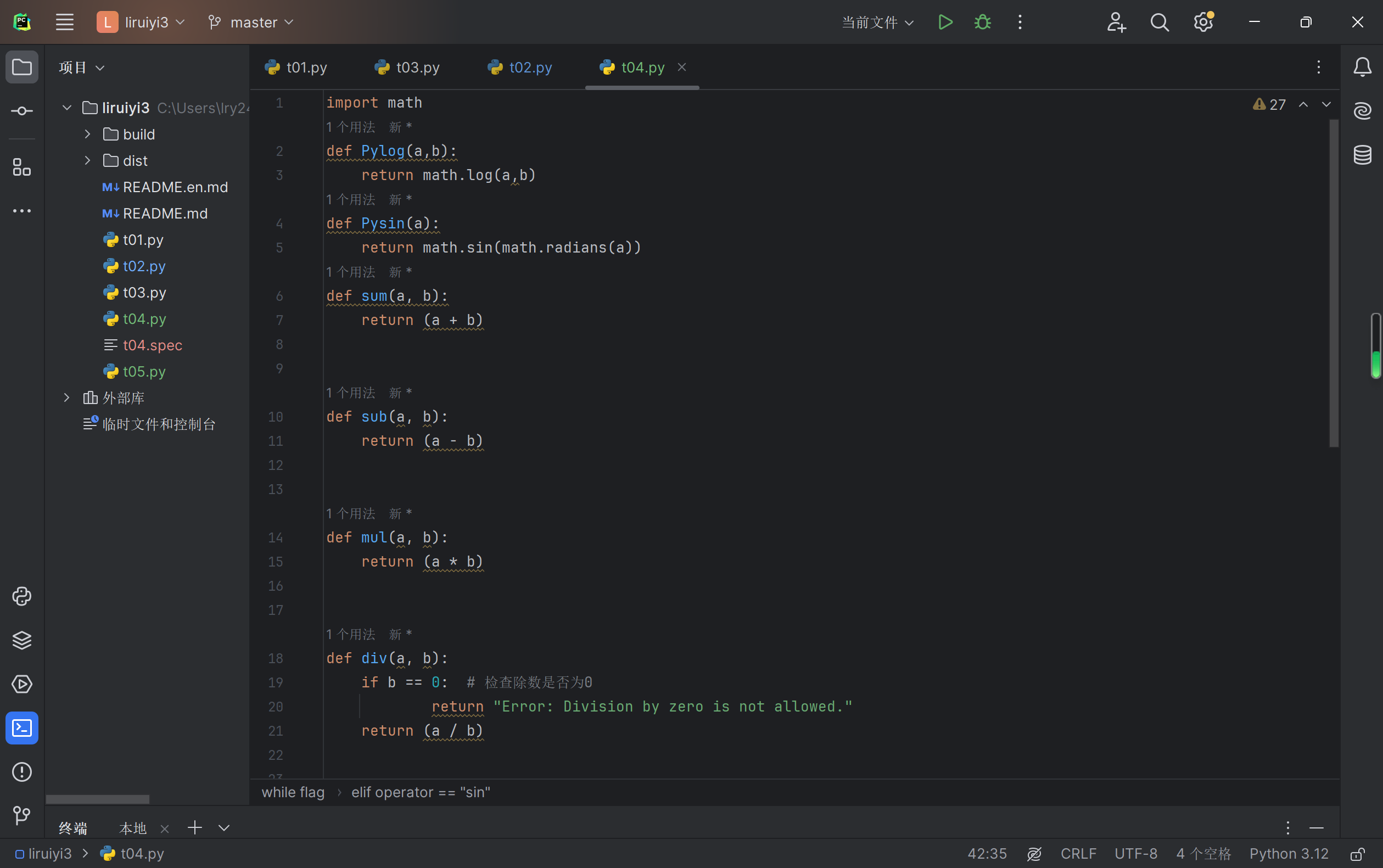1383x868 pixels.
Task: Open the Python Packages layers icon
Action: 22,640
